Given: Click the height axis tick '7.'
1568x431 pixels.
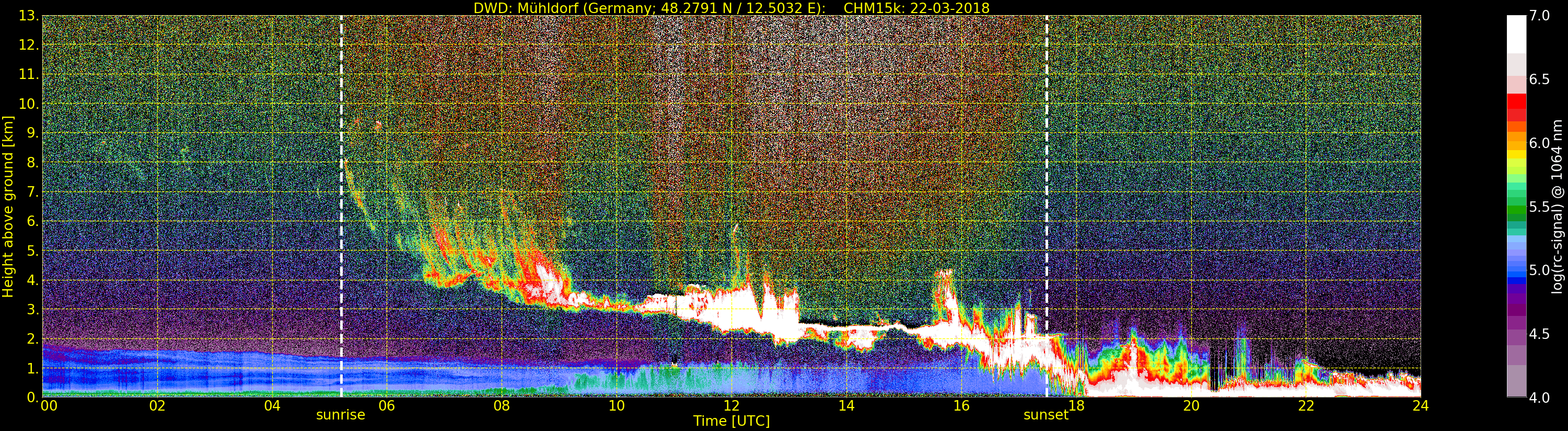Looking at the screenshot, I should point(32,192).
